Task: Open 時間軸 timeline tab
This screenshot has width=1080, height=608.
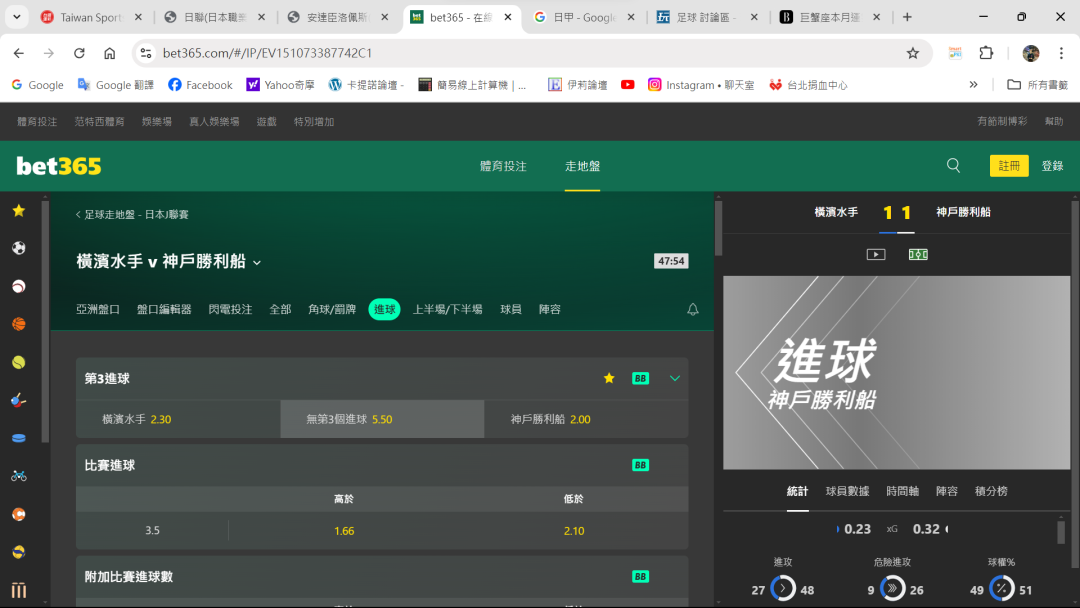Action: (x=902, y=491)
